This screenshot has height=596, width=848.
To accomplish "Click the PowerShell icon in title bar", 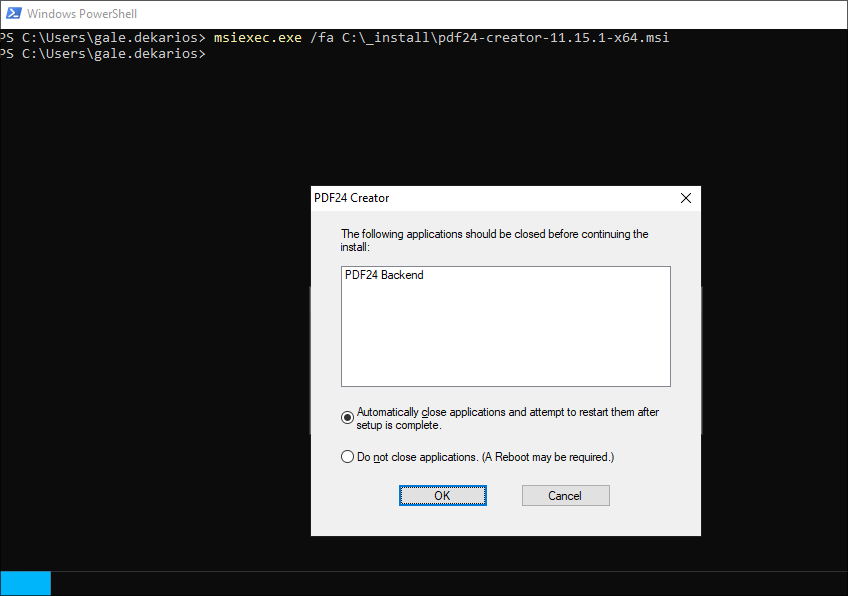I will (x=13, y=13).
